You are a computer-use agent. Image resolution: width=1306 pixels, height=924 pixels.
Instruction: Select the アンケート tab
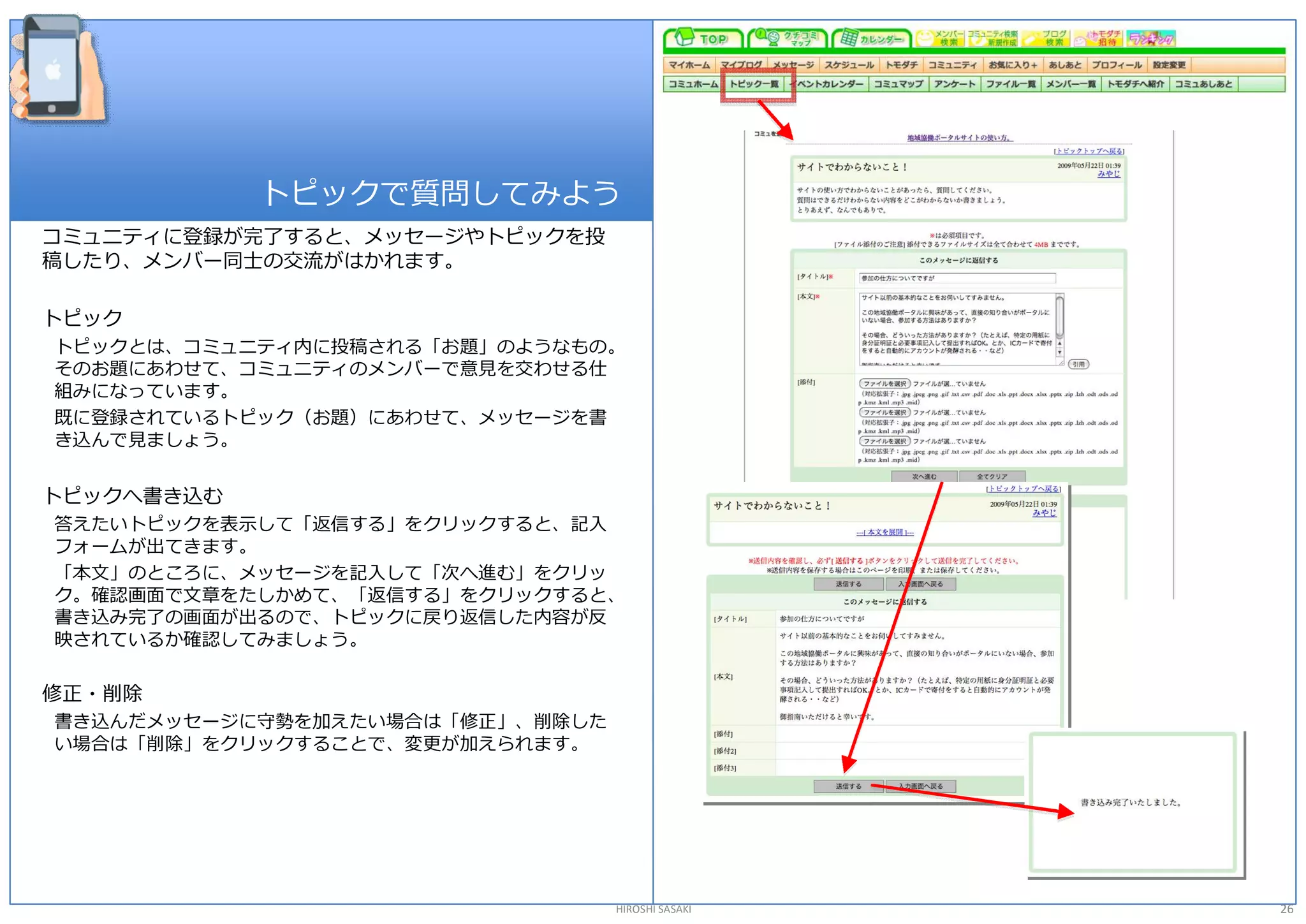955,84
